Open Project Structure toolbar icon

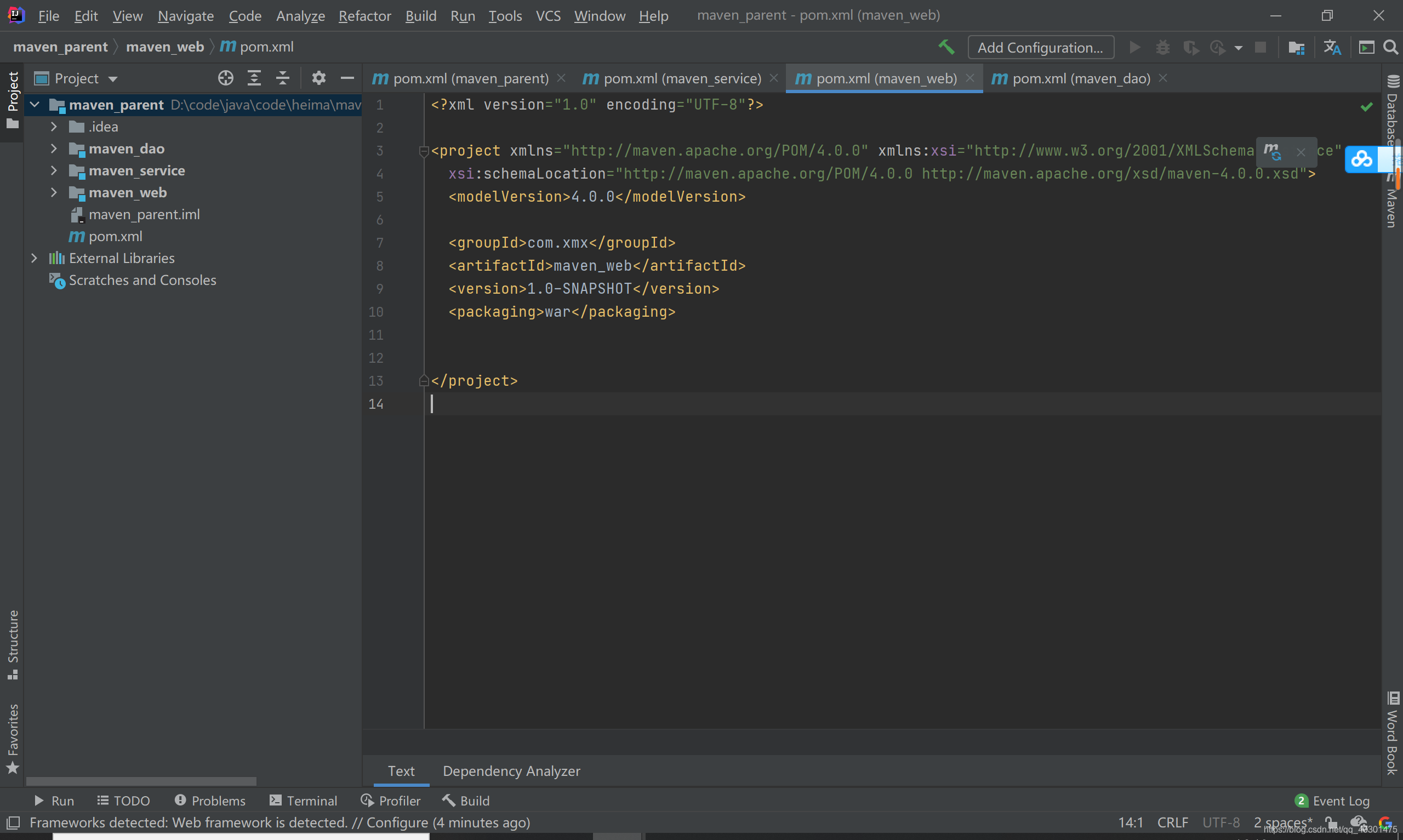tap(1296, 48)
